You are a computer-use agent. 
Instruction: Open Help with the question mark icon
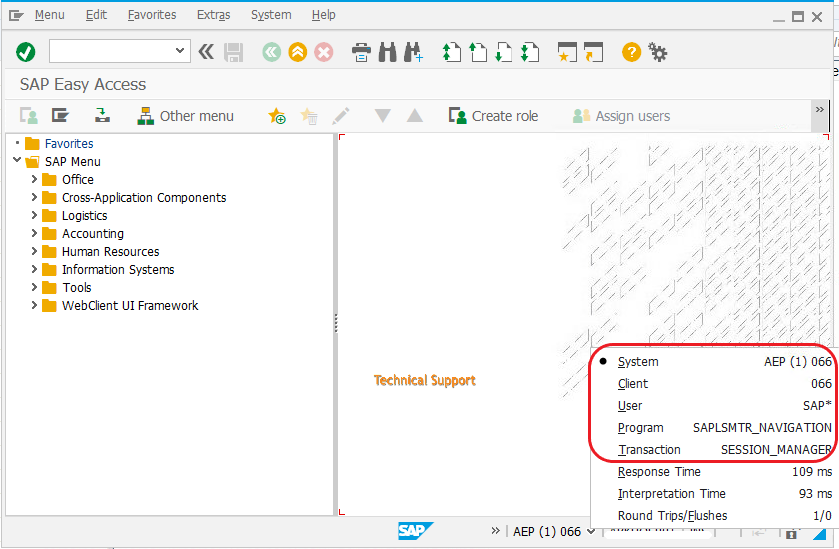631,52
